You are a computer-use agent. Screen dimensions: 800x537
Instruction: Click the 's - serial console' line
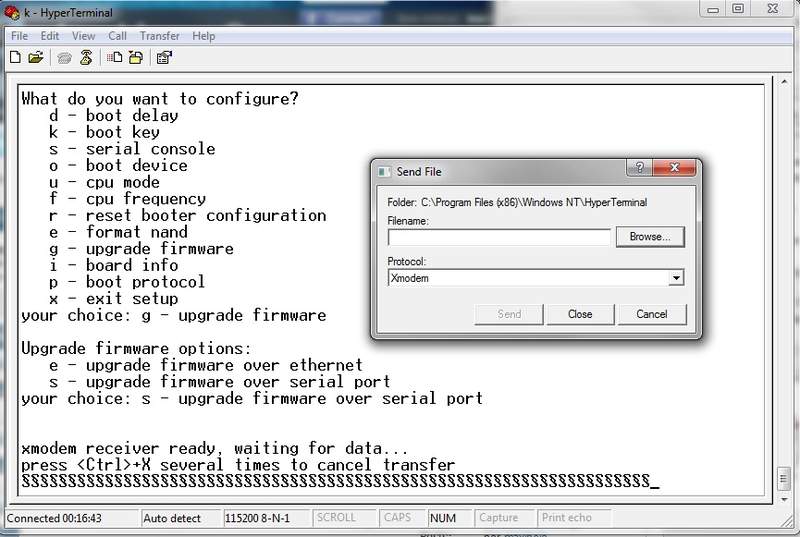pos(132,149)
